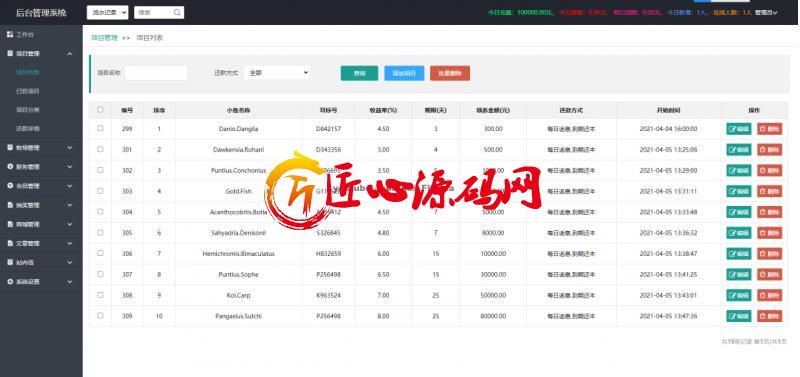
Task: Open the dropdown beside the top search box
Action: point(108,13)
